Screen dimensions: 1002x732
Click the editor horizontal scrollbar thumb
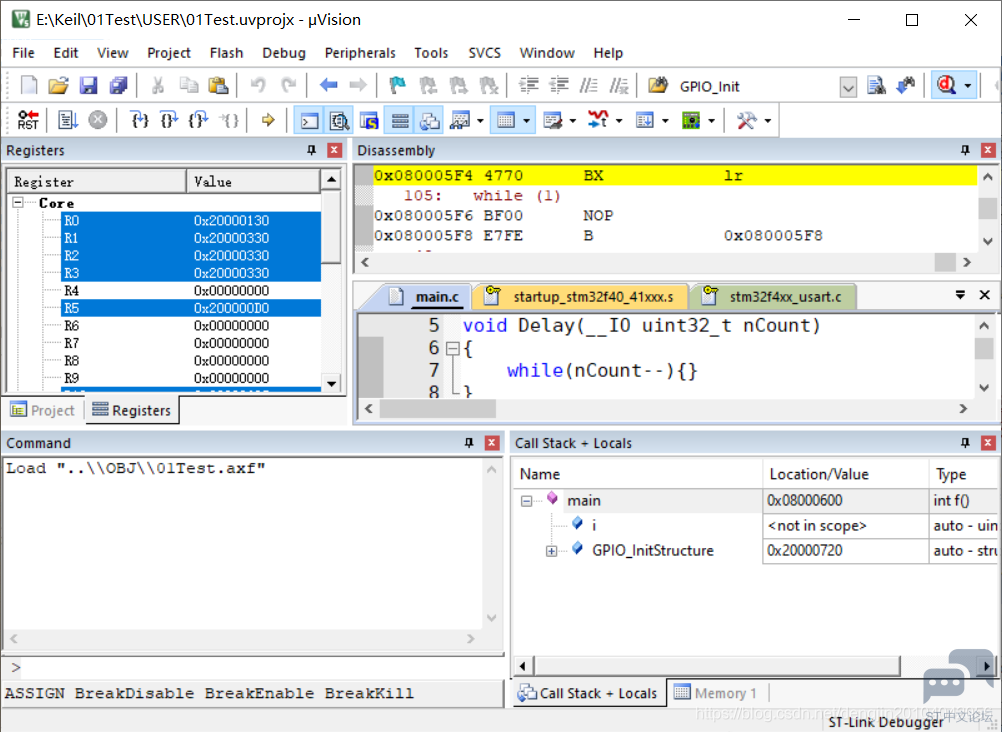tap(438, 409)
